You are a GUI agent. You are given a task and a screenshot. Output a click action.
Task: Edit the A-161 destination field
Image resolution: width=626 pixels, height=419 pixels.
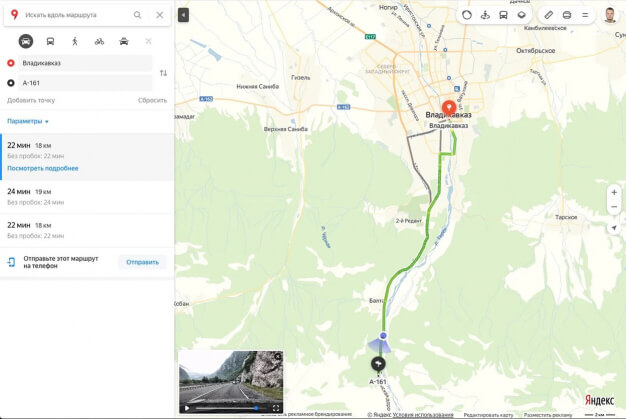coord(85,83)
